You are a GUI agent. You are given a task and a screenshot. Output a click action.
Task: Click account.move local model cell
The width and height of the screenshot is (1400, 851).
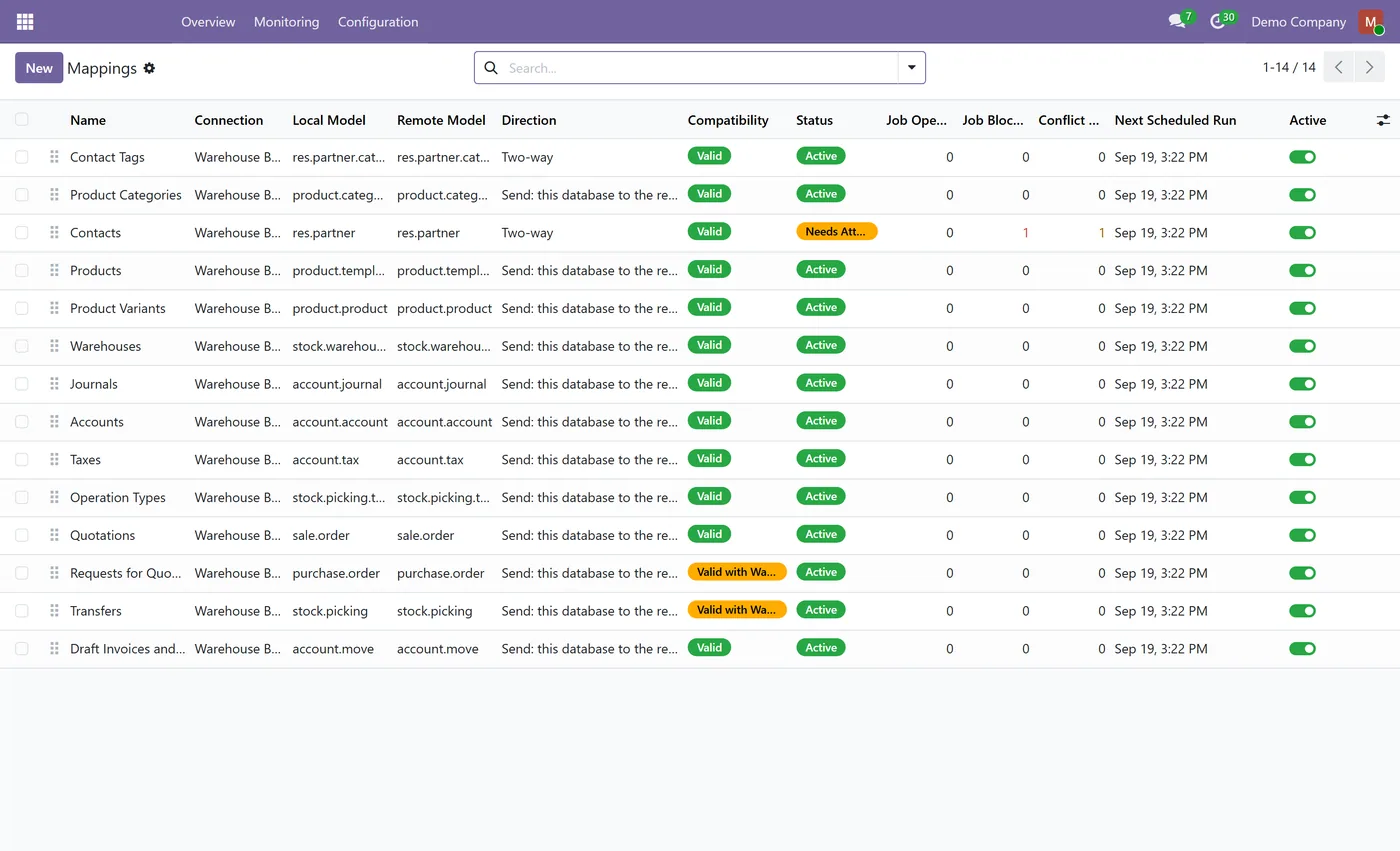click(x=333, y=649)
